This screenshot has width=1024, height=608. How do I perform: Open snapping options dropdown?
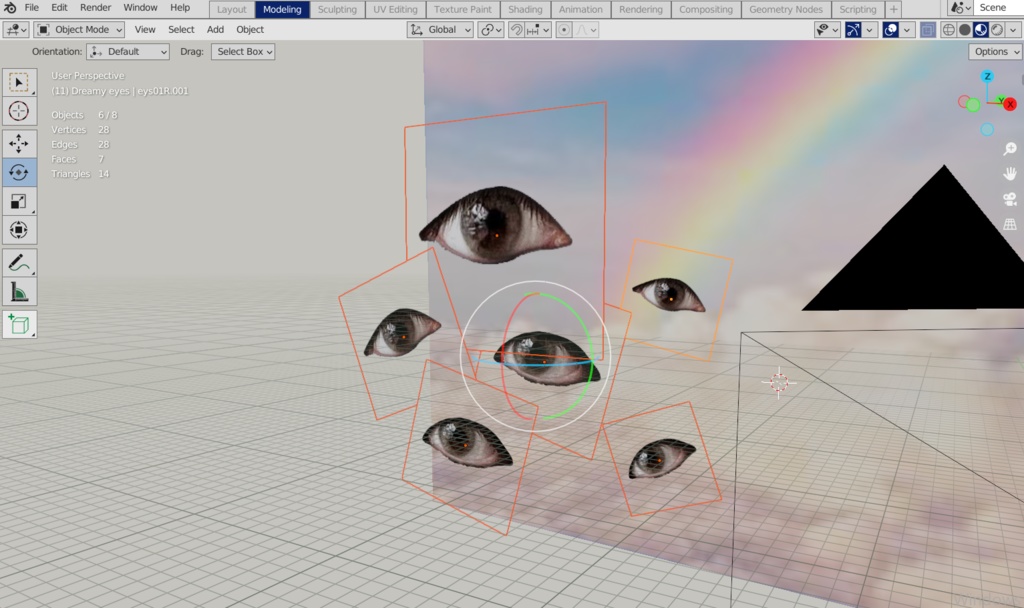coord(538,29)
